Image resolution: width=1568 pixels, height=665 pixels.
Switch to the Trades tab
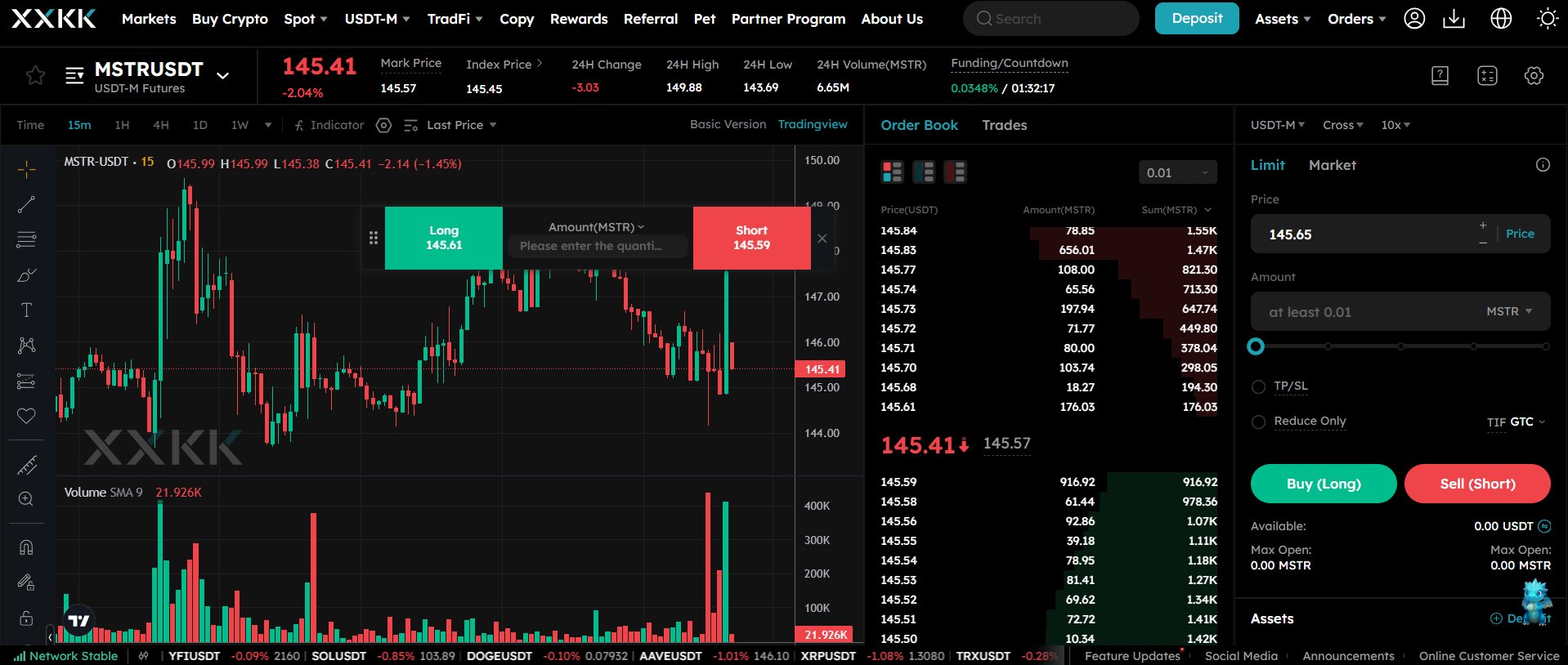pos(1004,125)
